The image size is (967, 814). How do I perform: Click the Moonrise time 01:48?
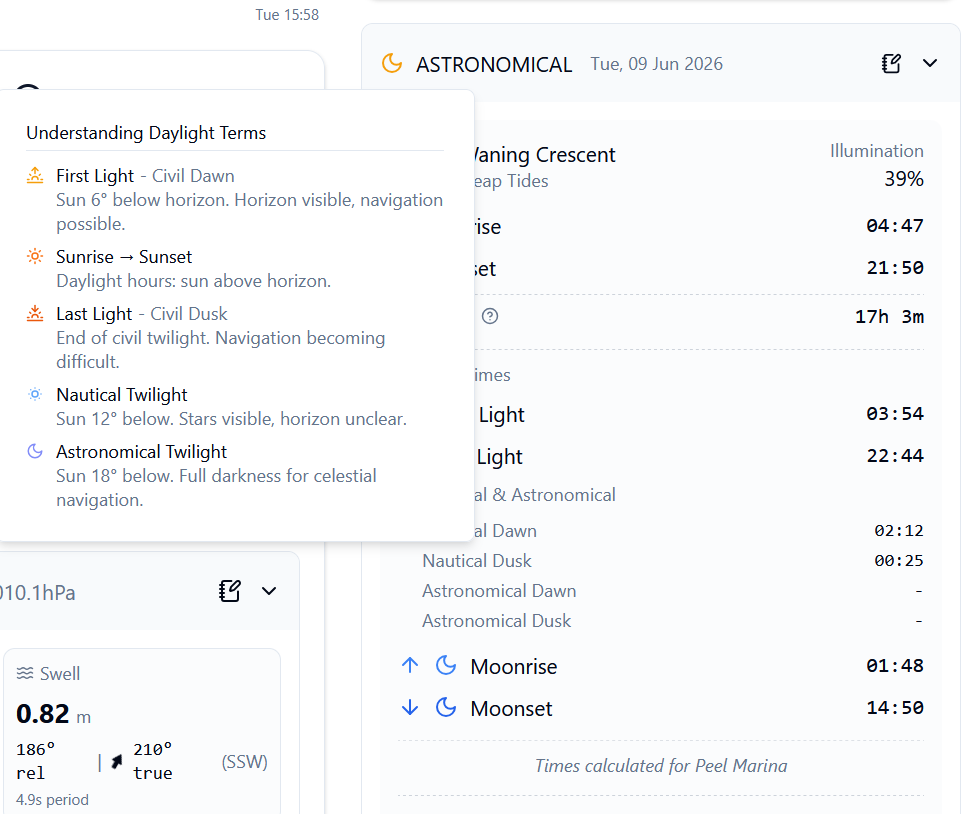coord(895,665)
